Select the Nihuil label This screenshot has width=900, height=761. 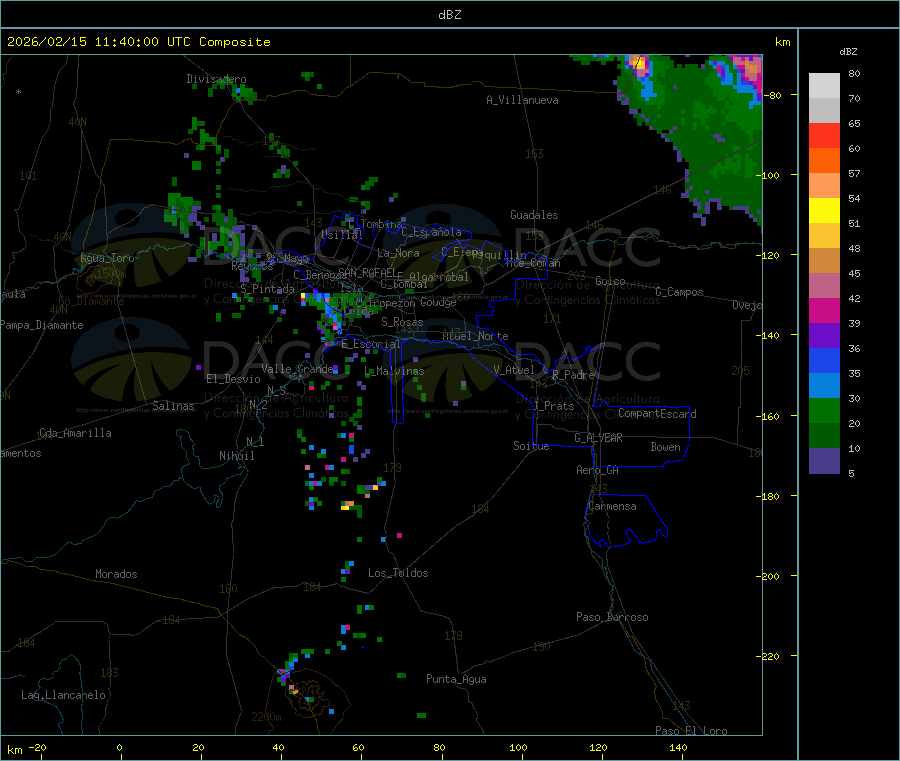pyautogui.click(x=236, y=456)
